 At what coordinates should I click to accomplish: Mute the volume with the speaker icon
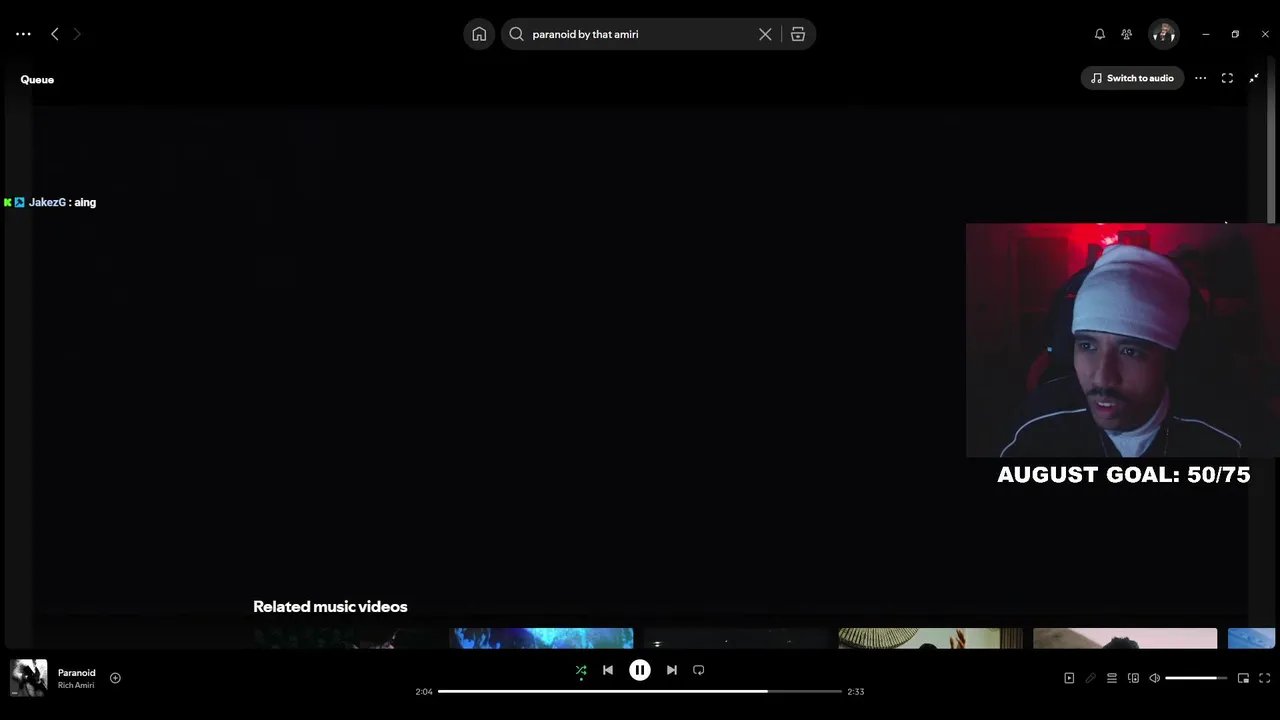1155,678
